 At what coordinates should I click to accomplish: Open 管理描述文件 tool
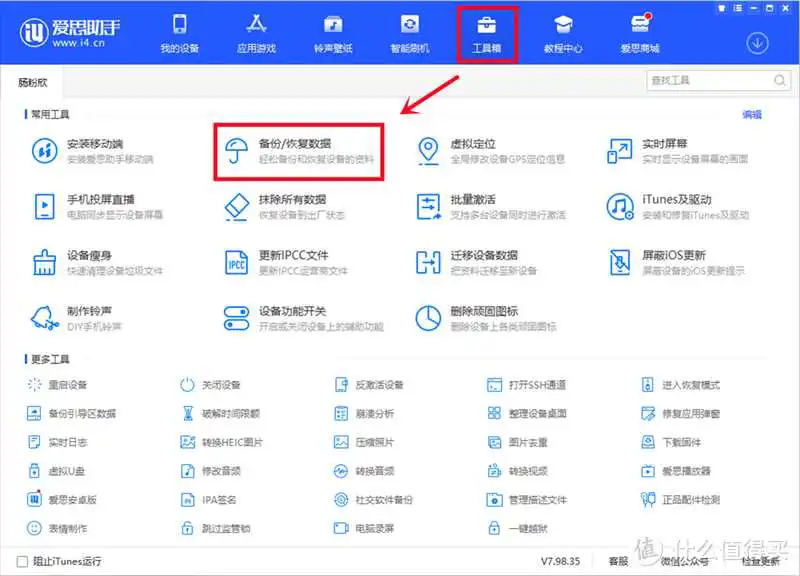coord(527,499)
